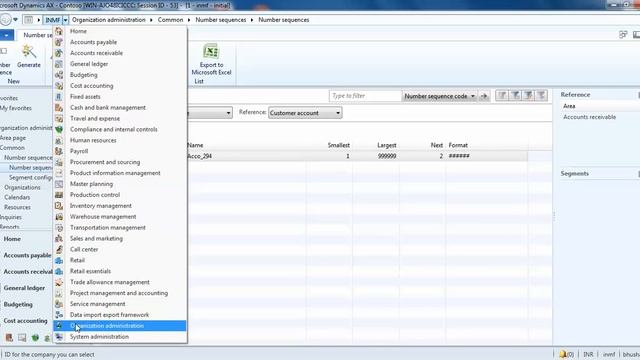Click the arrow search button after filter field
Viewport: 640px width, 360px height.
(x=484, y=96)
